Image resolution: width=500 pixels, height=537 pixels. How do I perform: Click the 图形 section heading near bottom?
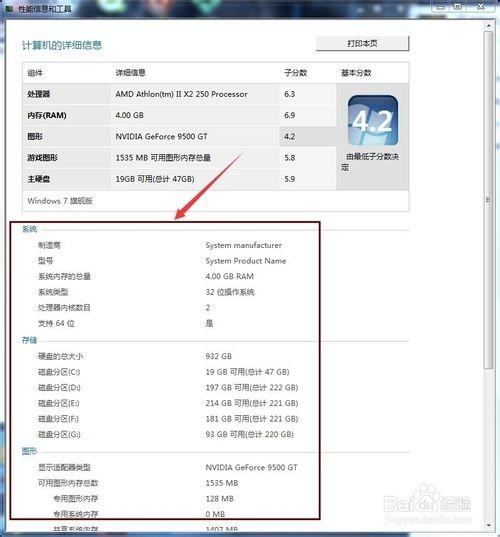click(x=29, y=451)
